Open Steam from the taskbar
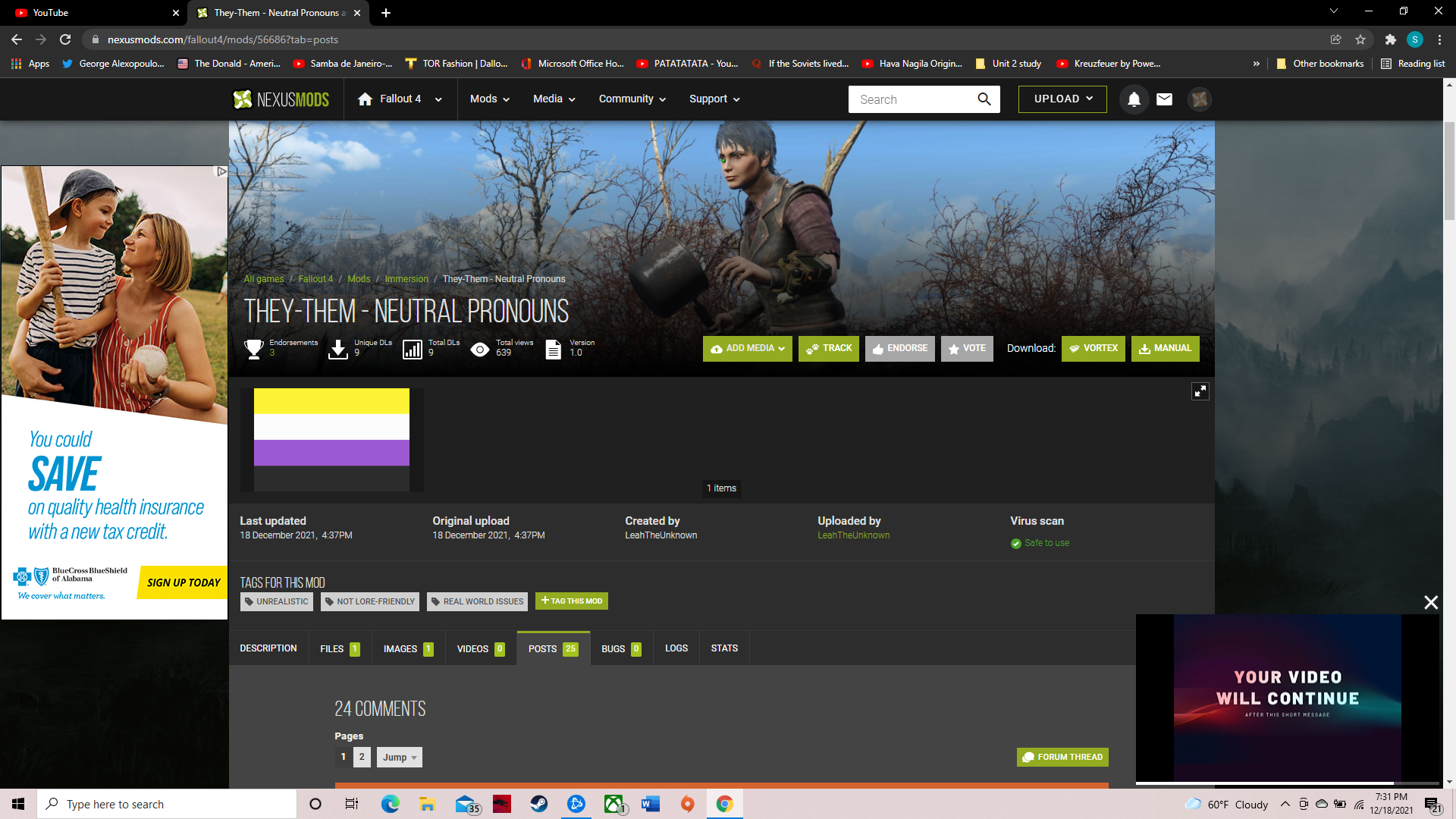The height and width of the screenshot is (819, 1456). (x=538, y=804)
